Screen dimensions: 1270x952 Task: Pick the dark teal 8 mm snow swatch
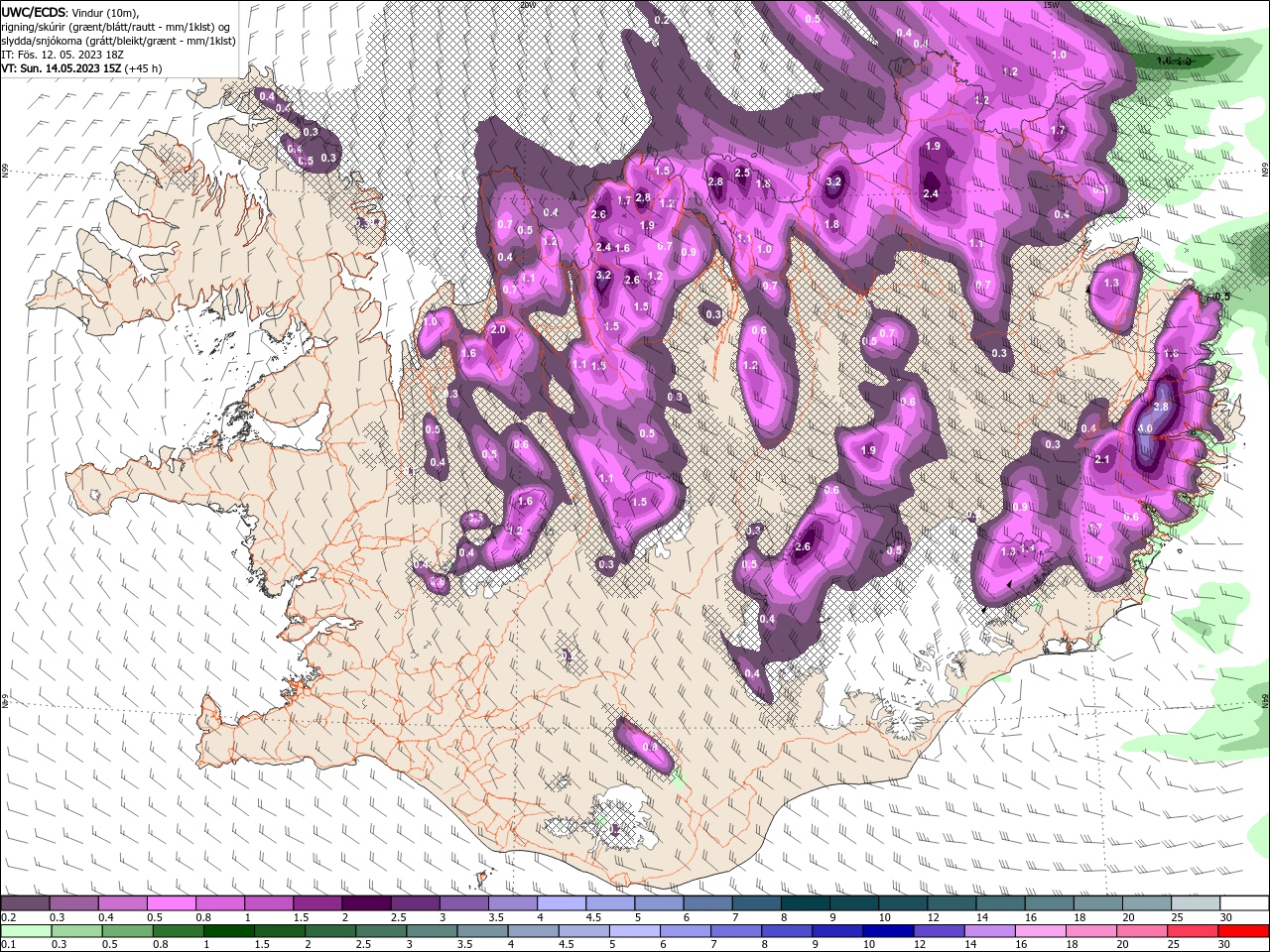[x=806, y=903]
